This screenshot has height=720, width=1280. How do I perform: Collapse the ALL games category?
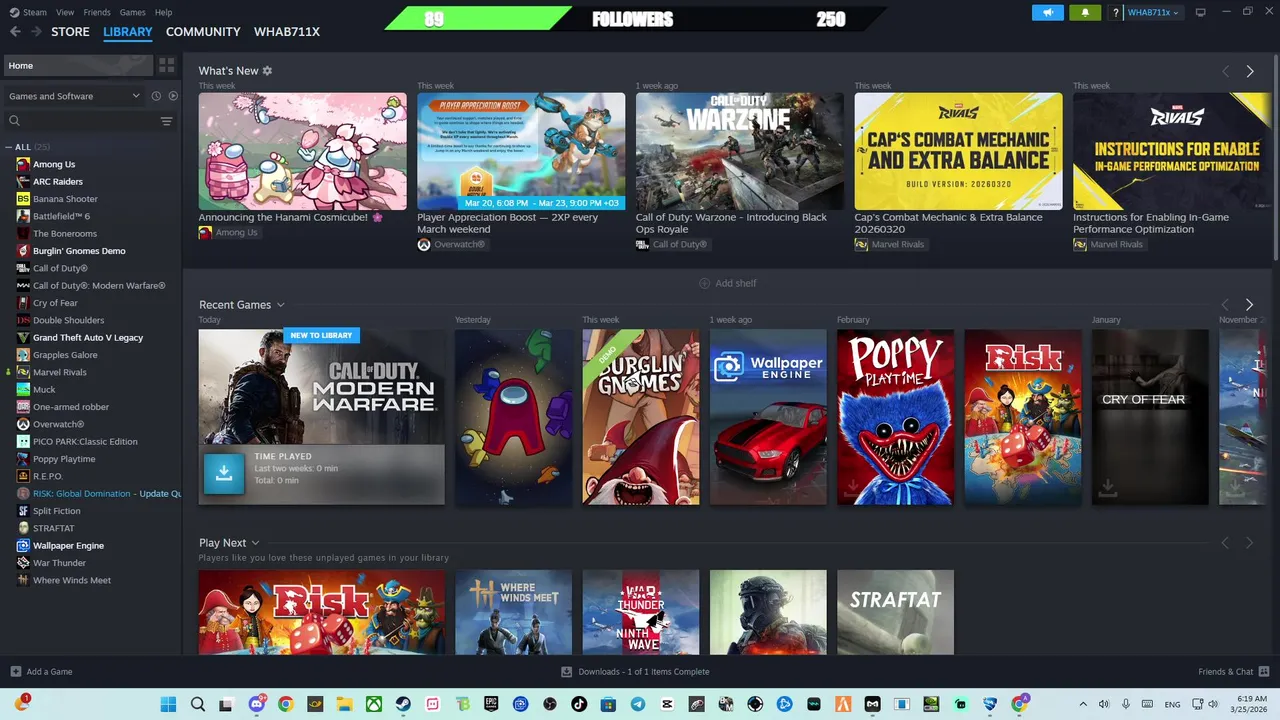pos(9,147)
